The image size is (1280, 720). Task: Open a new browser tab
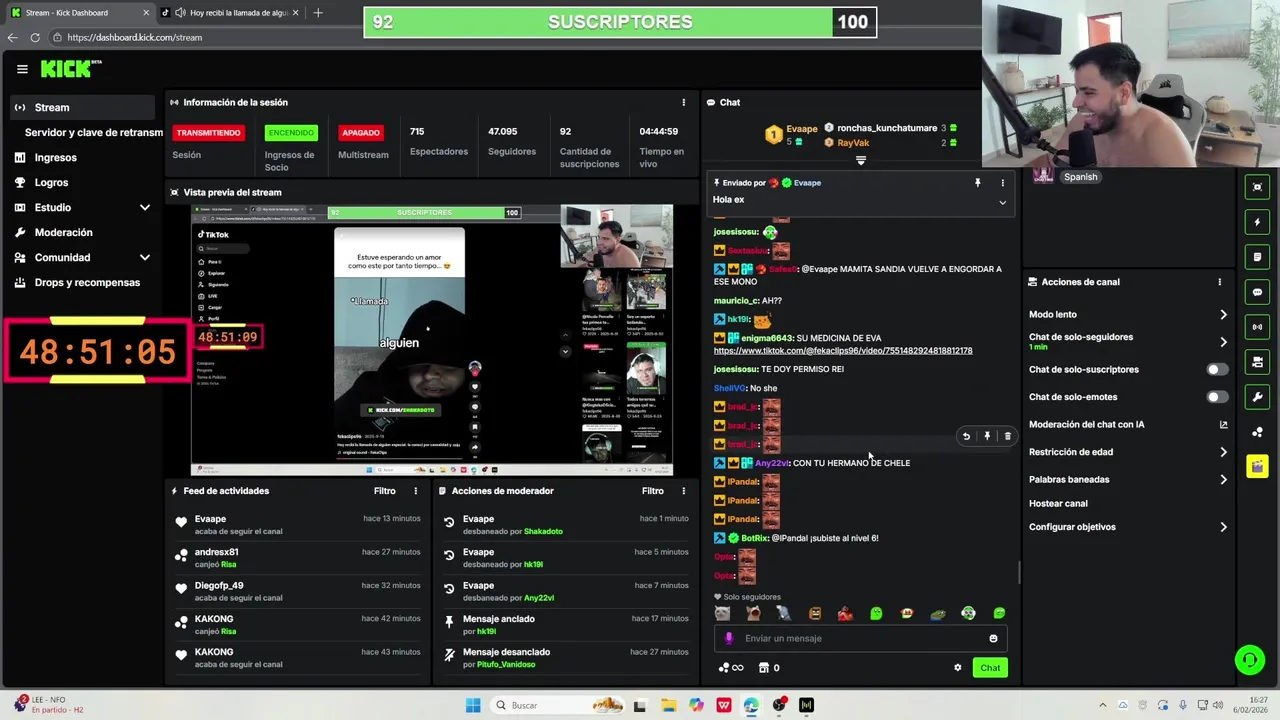(318, 13)
